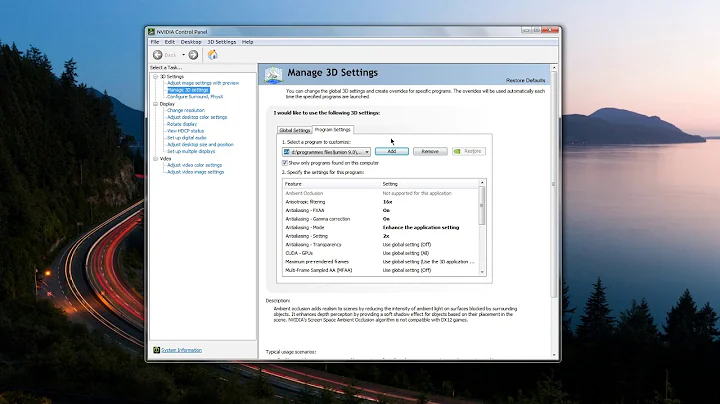Open Set up digital audio task
The width and height of the screenshot is (720, 404).
(x=187, y=138)
